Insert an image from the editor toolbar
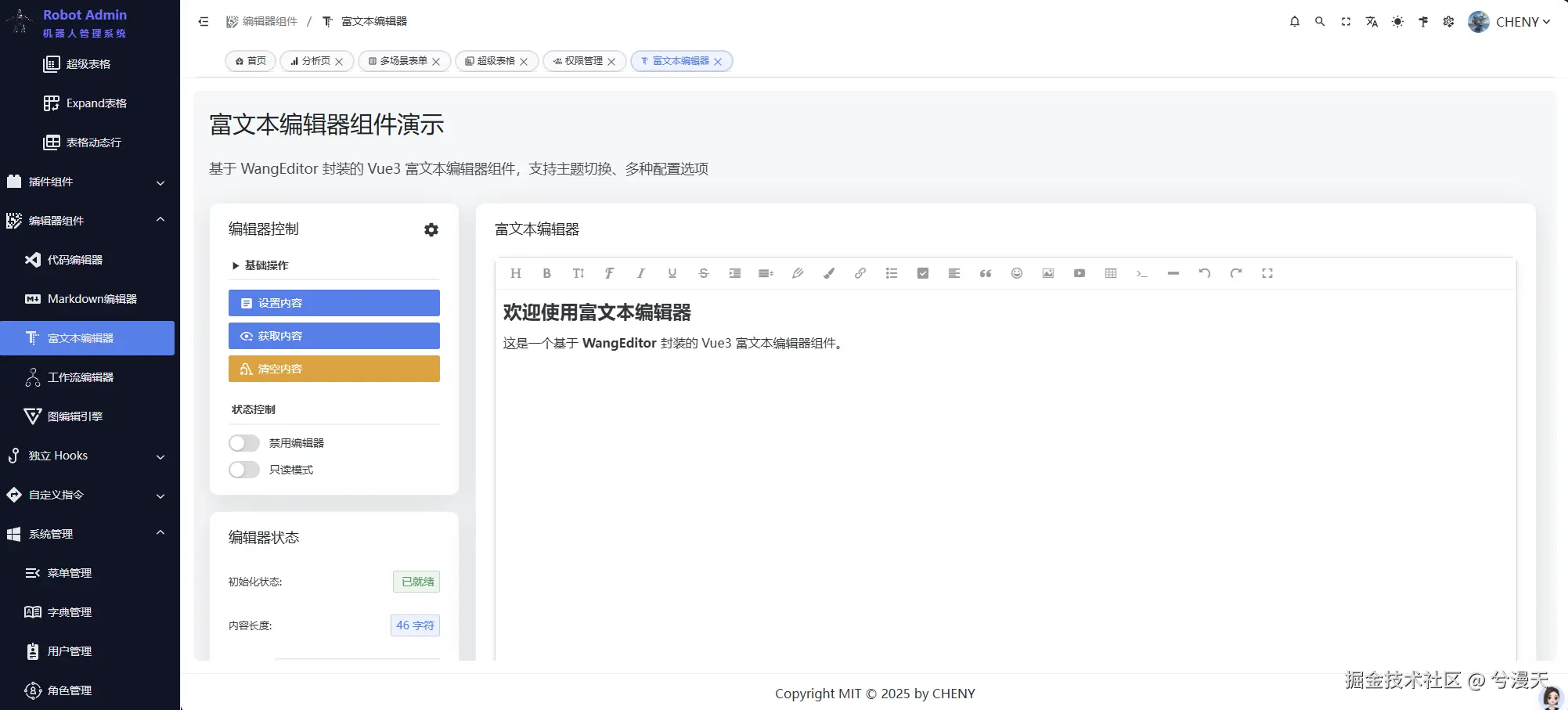This screenshot has width=1568, height=710. pyautogui.click(x=1047, y=273)
